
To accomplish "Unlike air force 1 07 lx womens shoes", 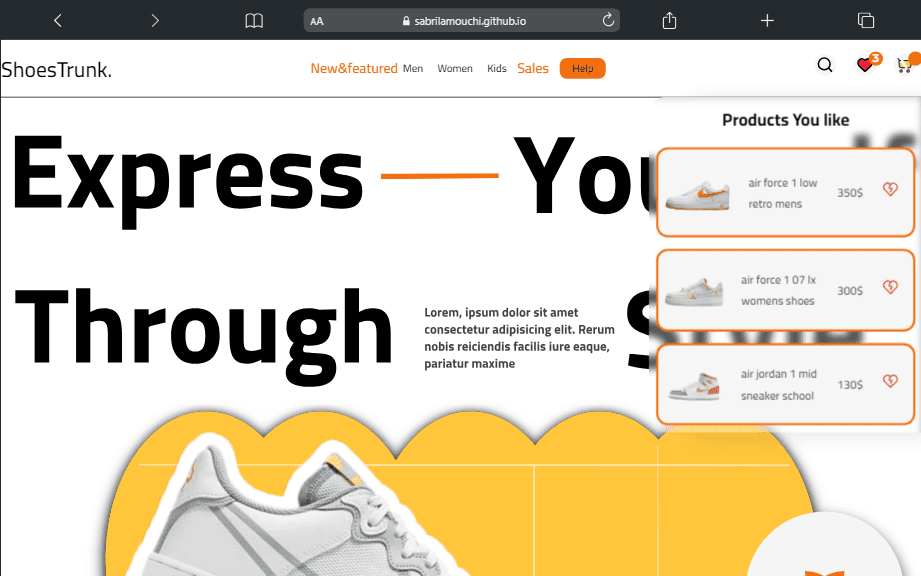I will 890,287.
